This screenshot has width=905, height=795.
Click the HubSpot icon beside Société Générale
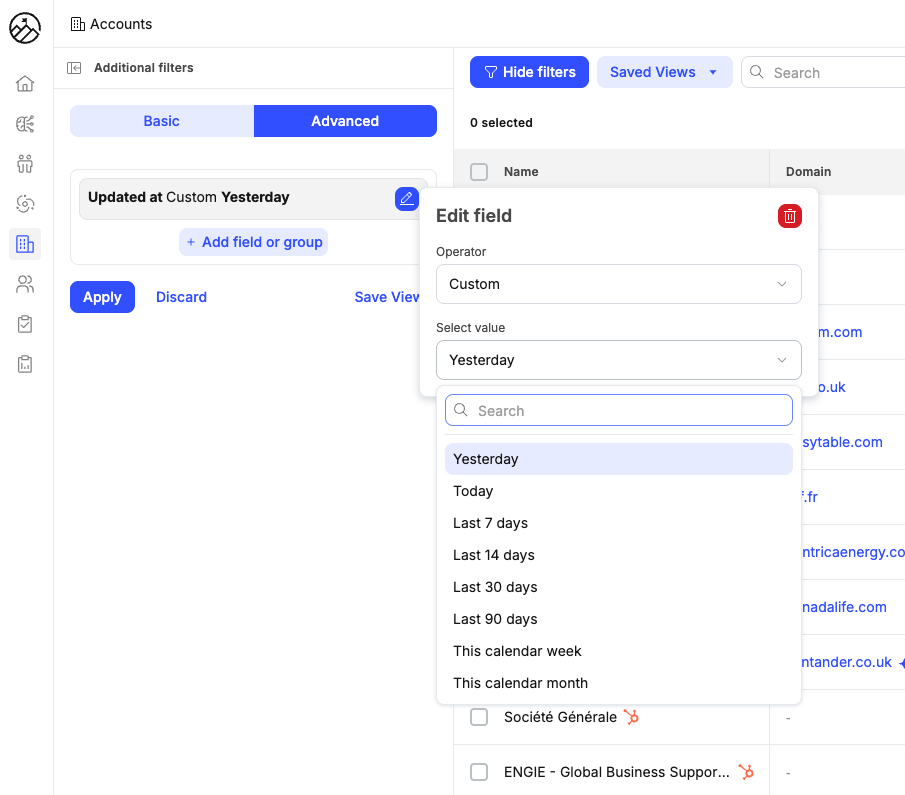(631, 717)
